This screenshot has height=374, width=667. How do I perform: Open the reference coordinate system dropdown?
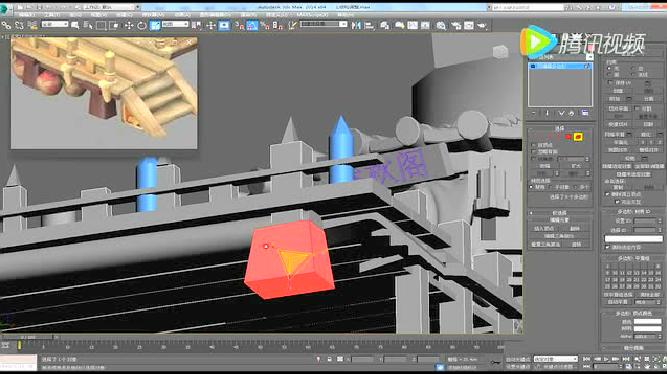[175, 24]
